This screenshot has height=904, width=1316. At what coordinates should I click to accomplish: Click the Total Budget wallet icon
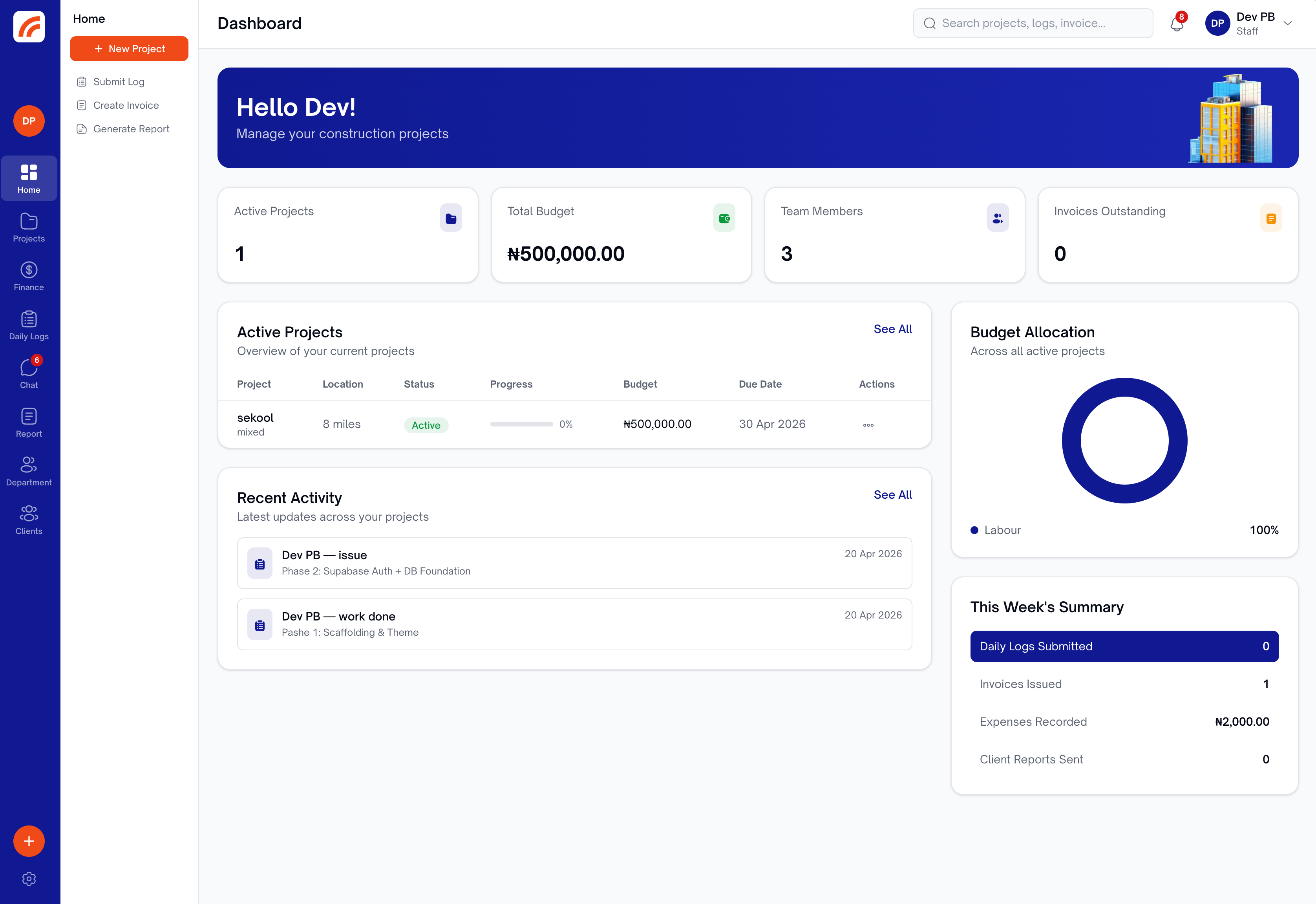(724, 218)
